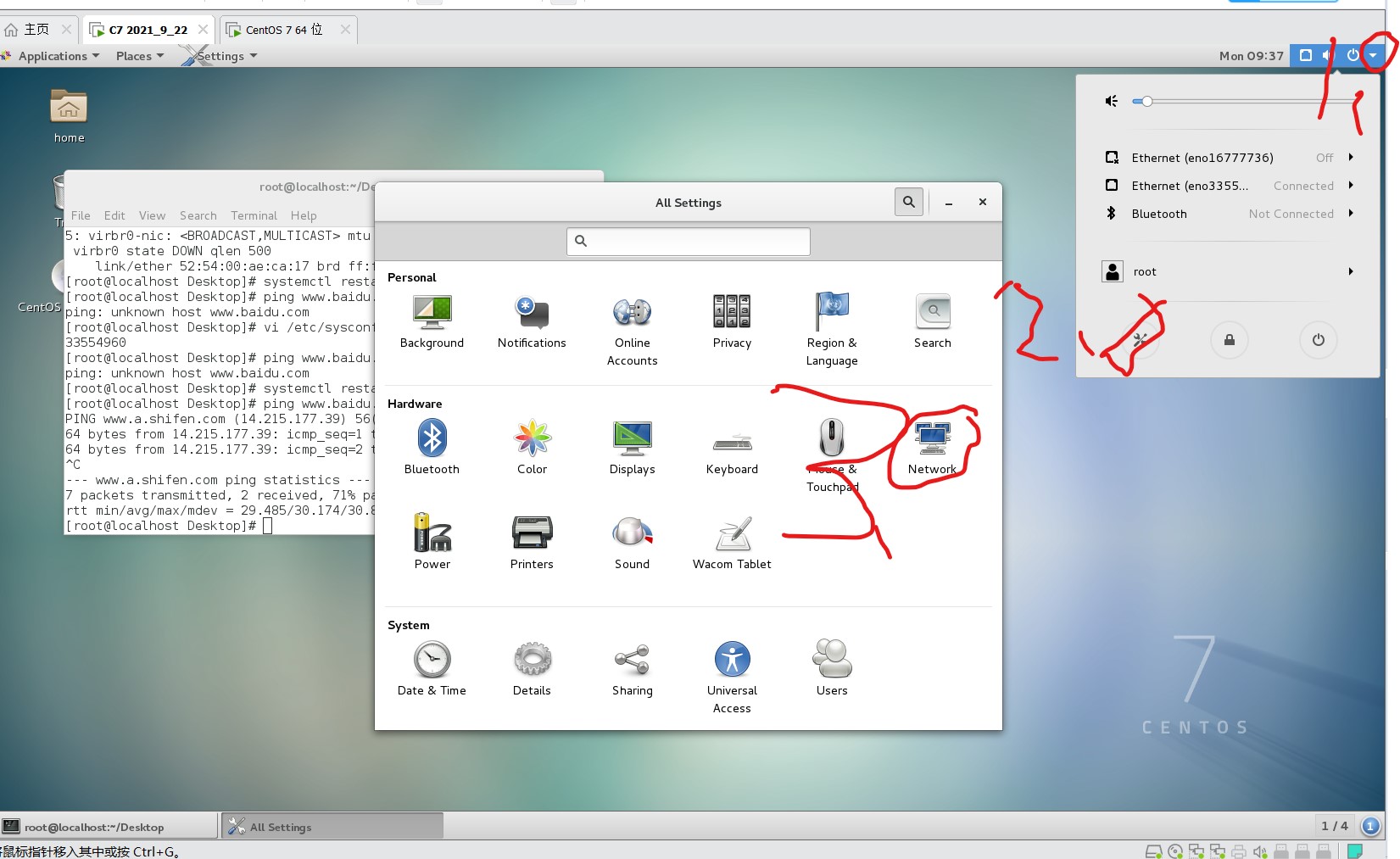The width and height of the screenshot is (1400, 859).
Task: Click the search toggle button in All Settings
Action: [908, 202]
